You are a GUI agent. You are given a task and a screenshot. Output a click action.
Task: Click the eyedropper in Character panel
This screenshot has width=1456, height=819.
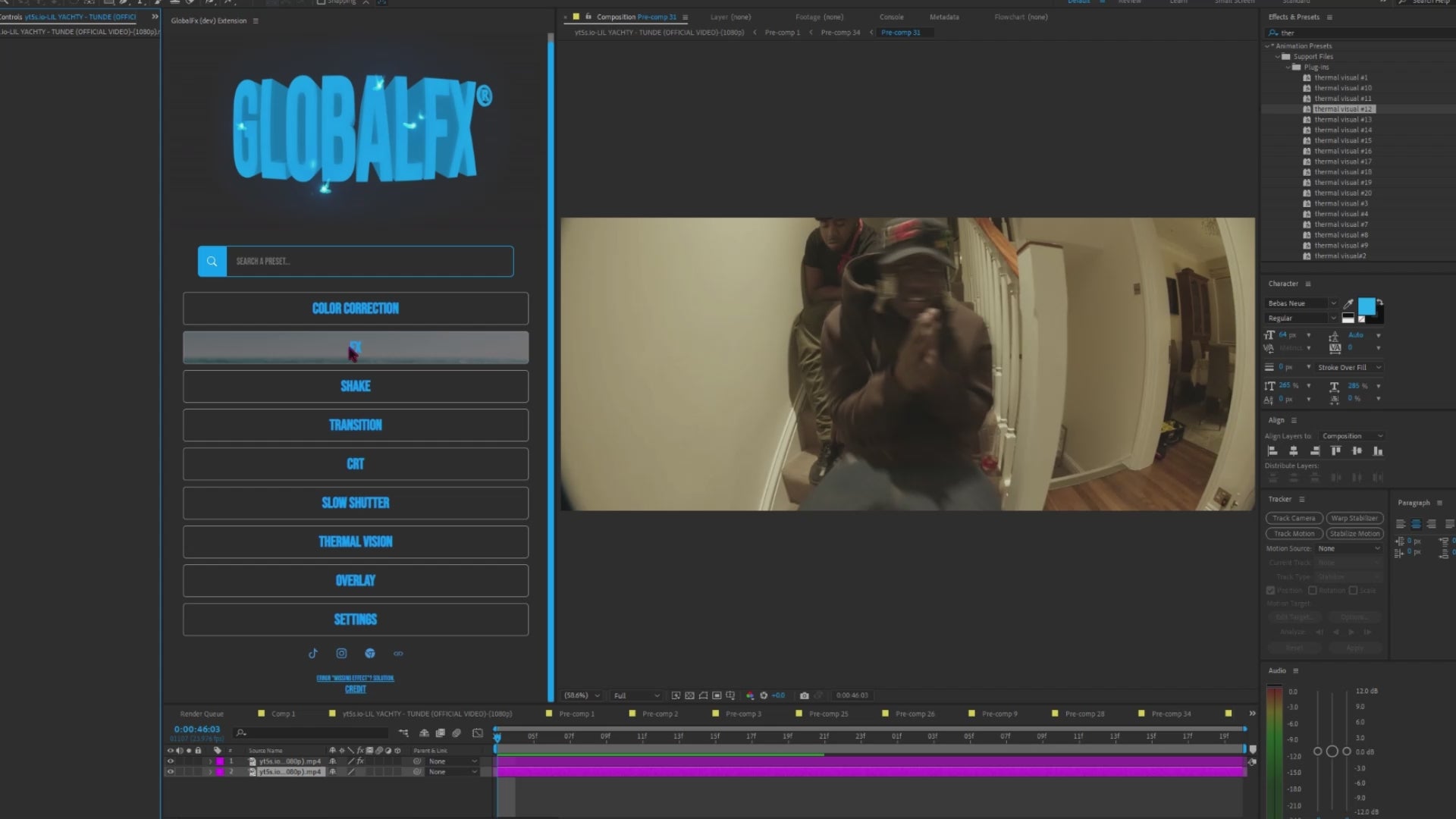click(x=1348, y=303)
